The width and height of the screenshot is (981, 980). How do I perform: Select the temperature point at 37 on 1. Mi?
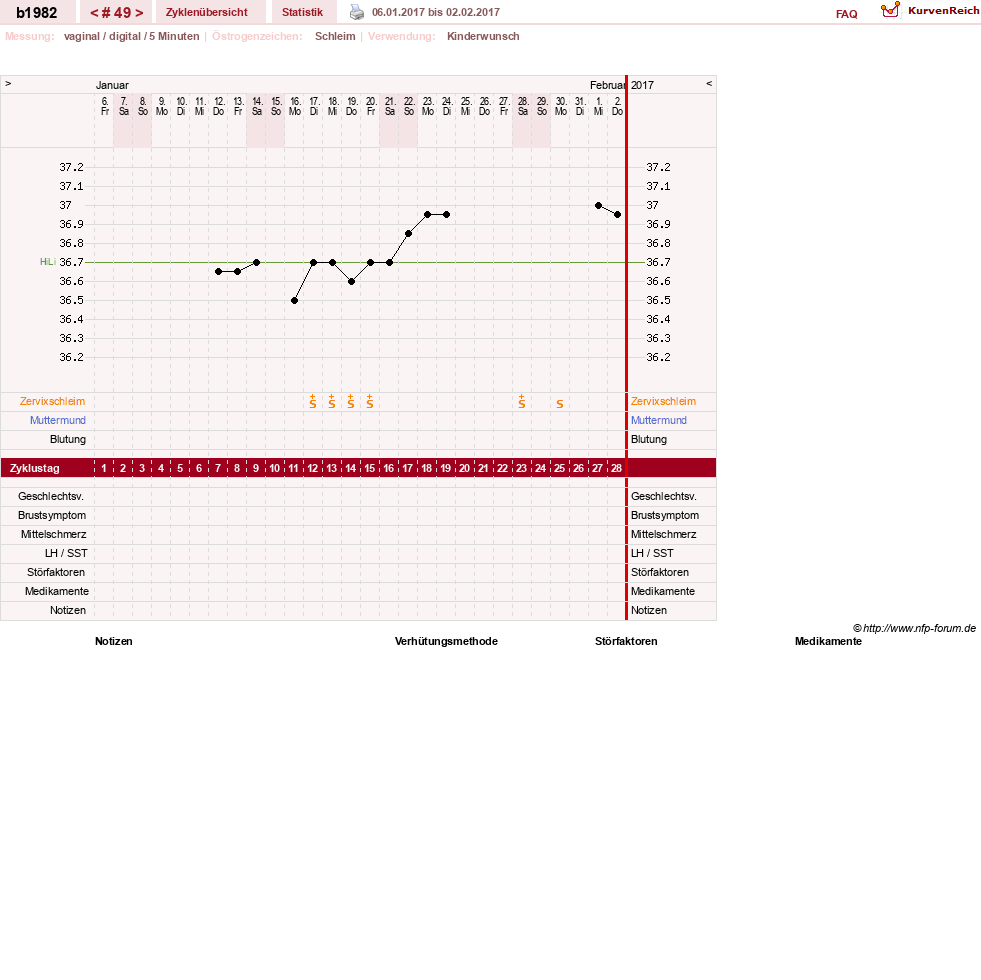click(x=599, y=205)
